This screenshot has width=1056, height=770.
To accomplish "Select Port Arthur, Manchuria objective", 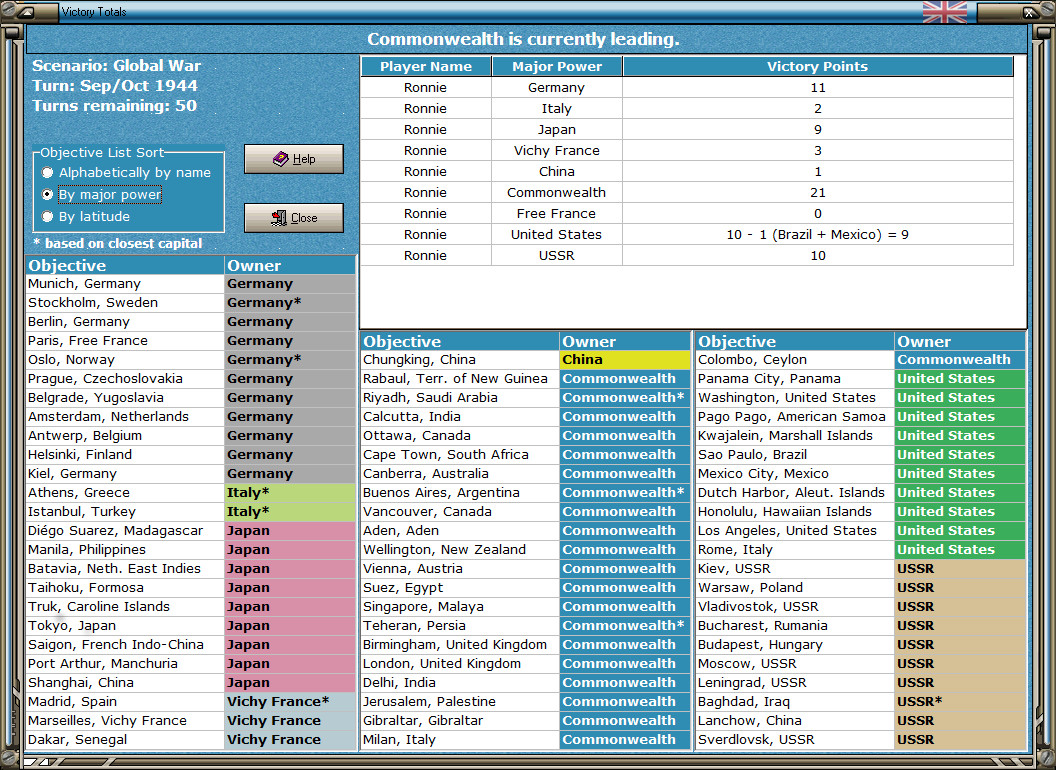I will 125,664.
